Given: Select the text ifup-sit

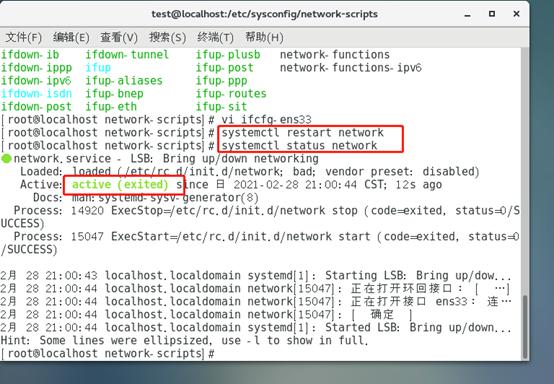Looking at the screenshot, I should click(222, 107).
